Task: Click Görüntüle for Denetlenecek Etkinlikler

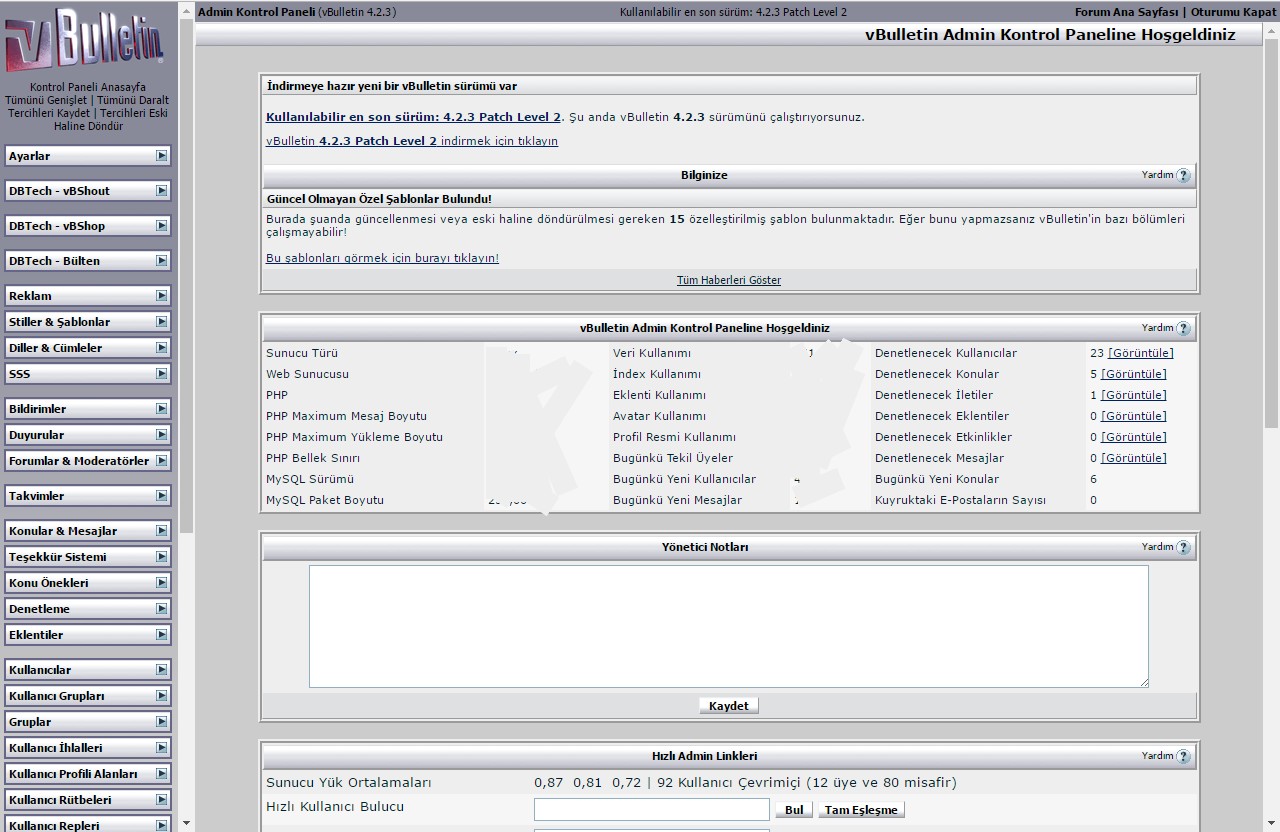Action: click(1134, 437)
